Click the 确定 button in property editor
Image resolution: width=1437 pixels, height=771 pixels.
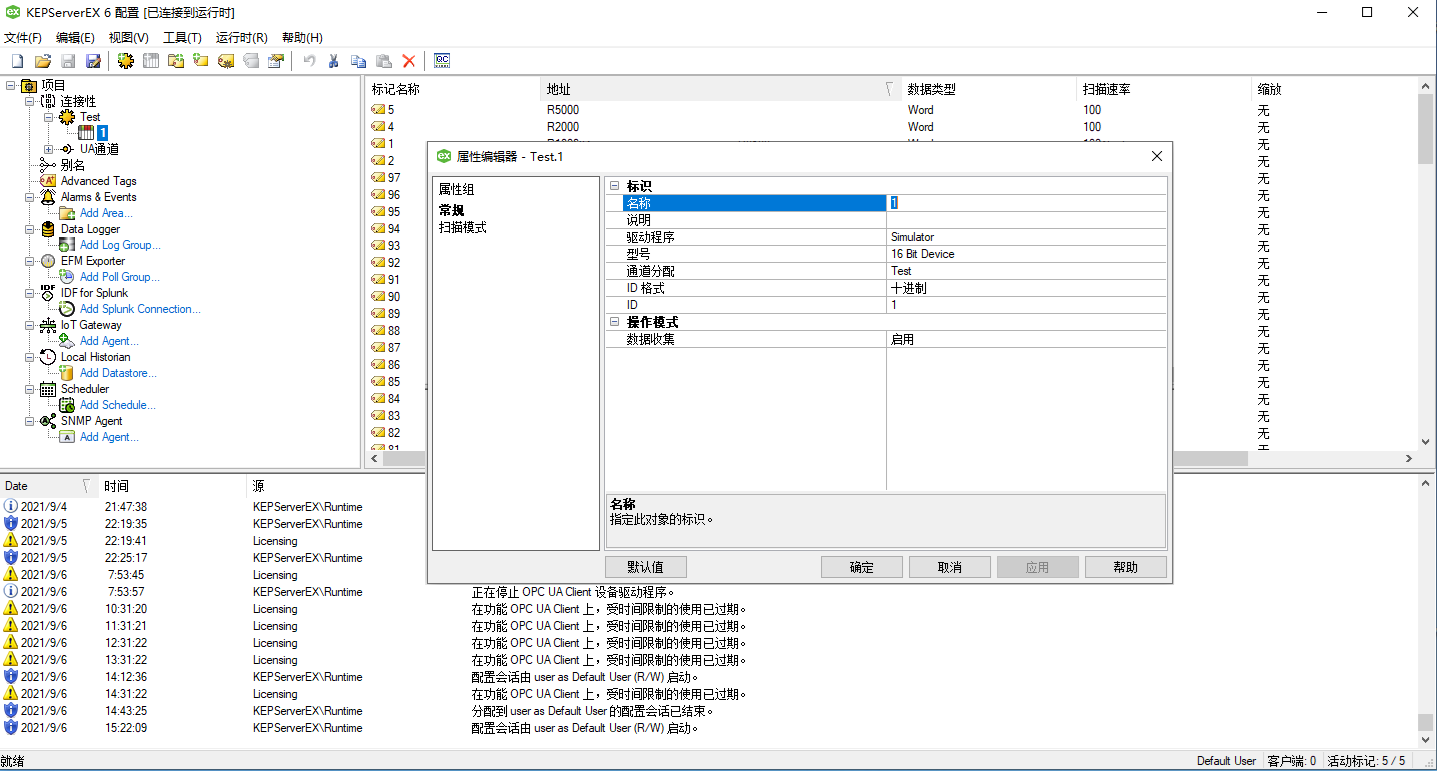point(862,567)
